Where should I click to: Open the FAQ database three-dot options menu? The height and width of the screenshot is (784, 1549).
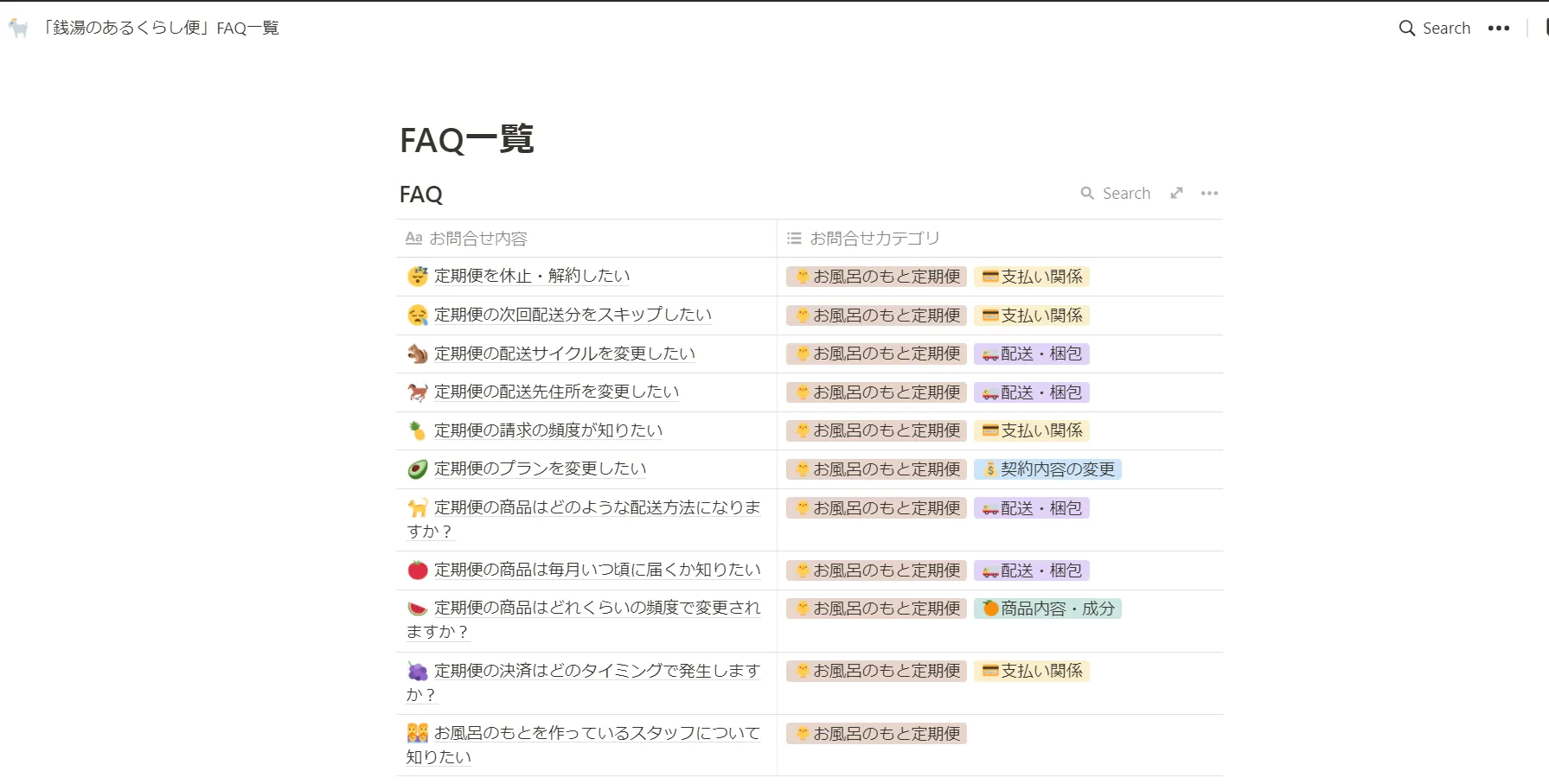point(1209,194)
